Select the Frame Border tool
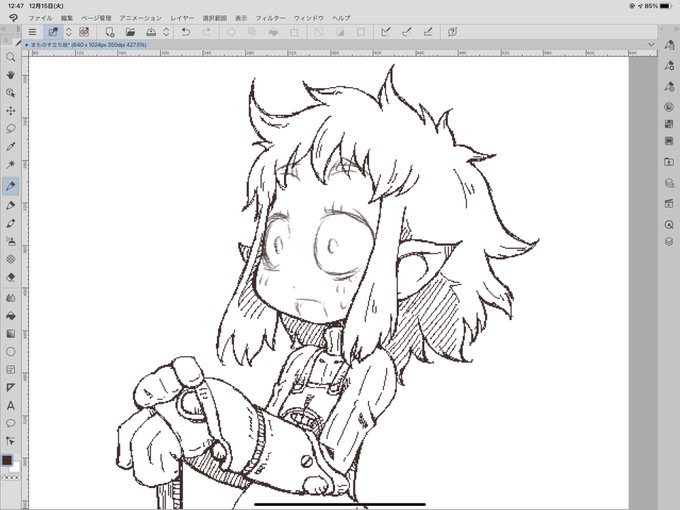This screenshot has height=510, width=680. (x=10, y=369)
